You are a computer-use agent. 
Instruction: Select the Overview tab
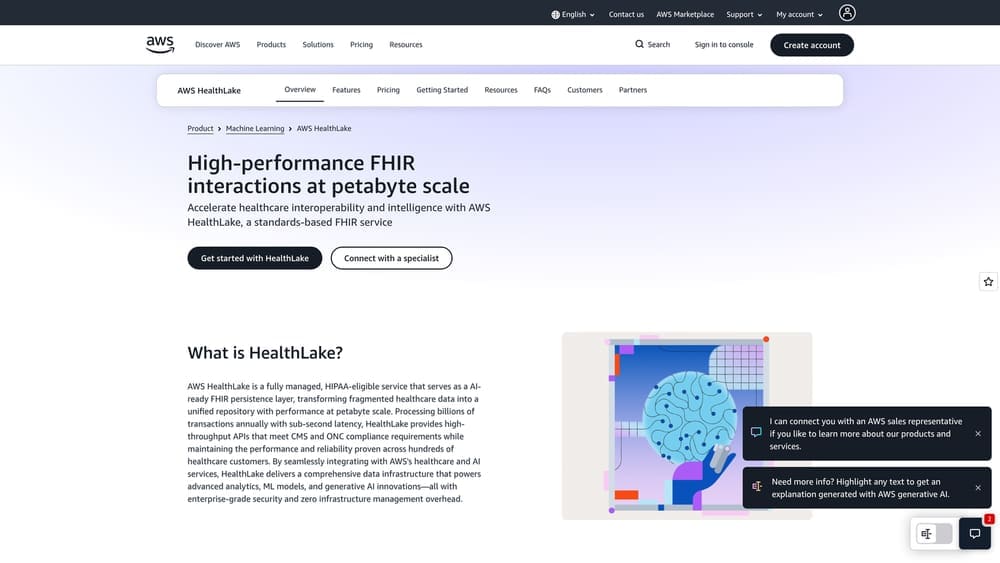pos(300,90)
